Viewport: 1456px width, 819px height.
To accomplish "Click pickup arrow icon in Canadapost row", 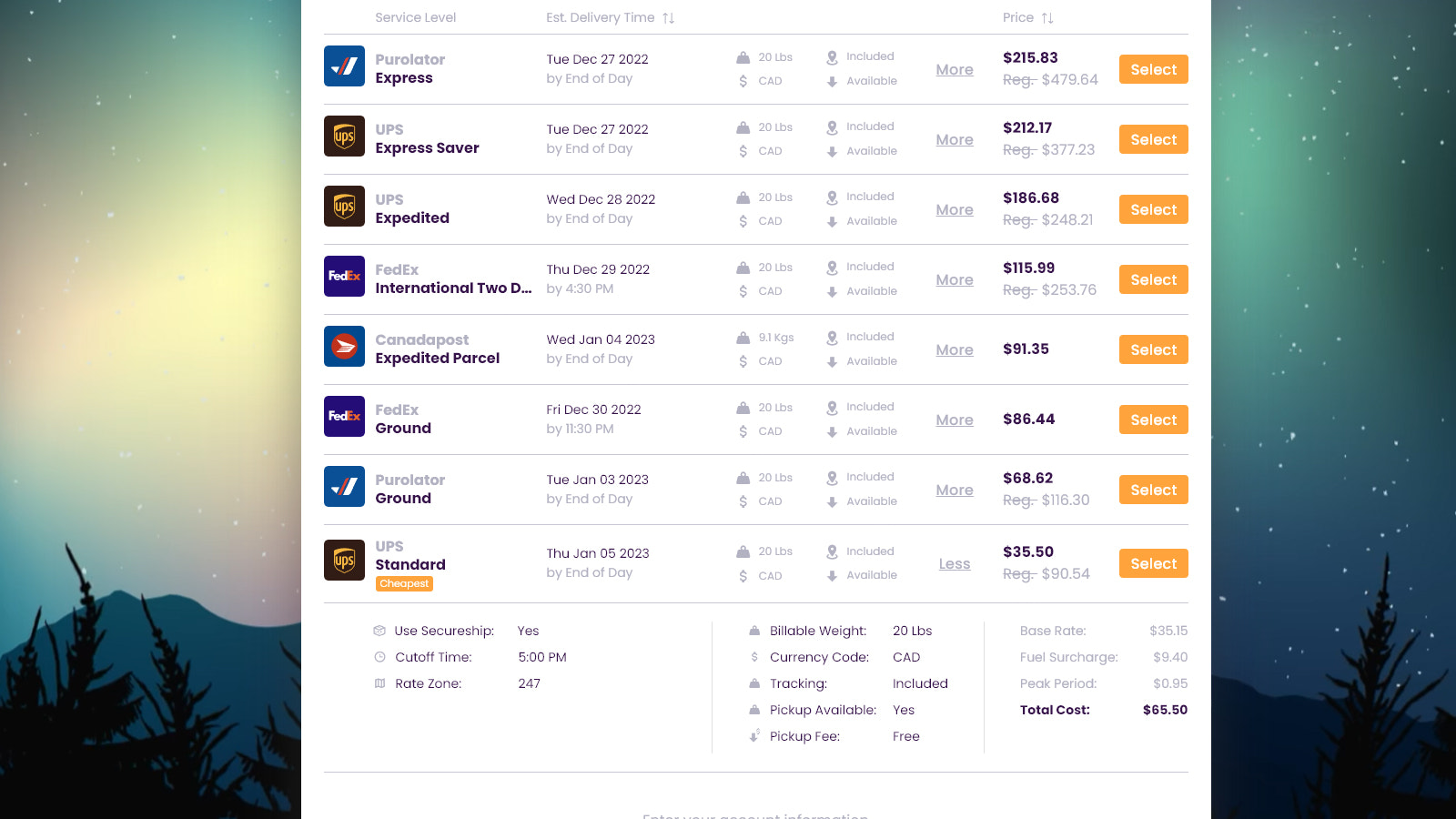I will click(x=832, y=361).
